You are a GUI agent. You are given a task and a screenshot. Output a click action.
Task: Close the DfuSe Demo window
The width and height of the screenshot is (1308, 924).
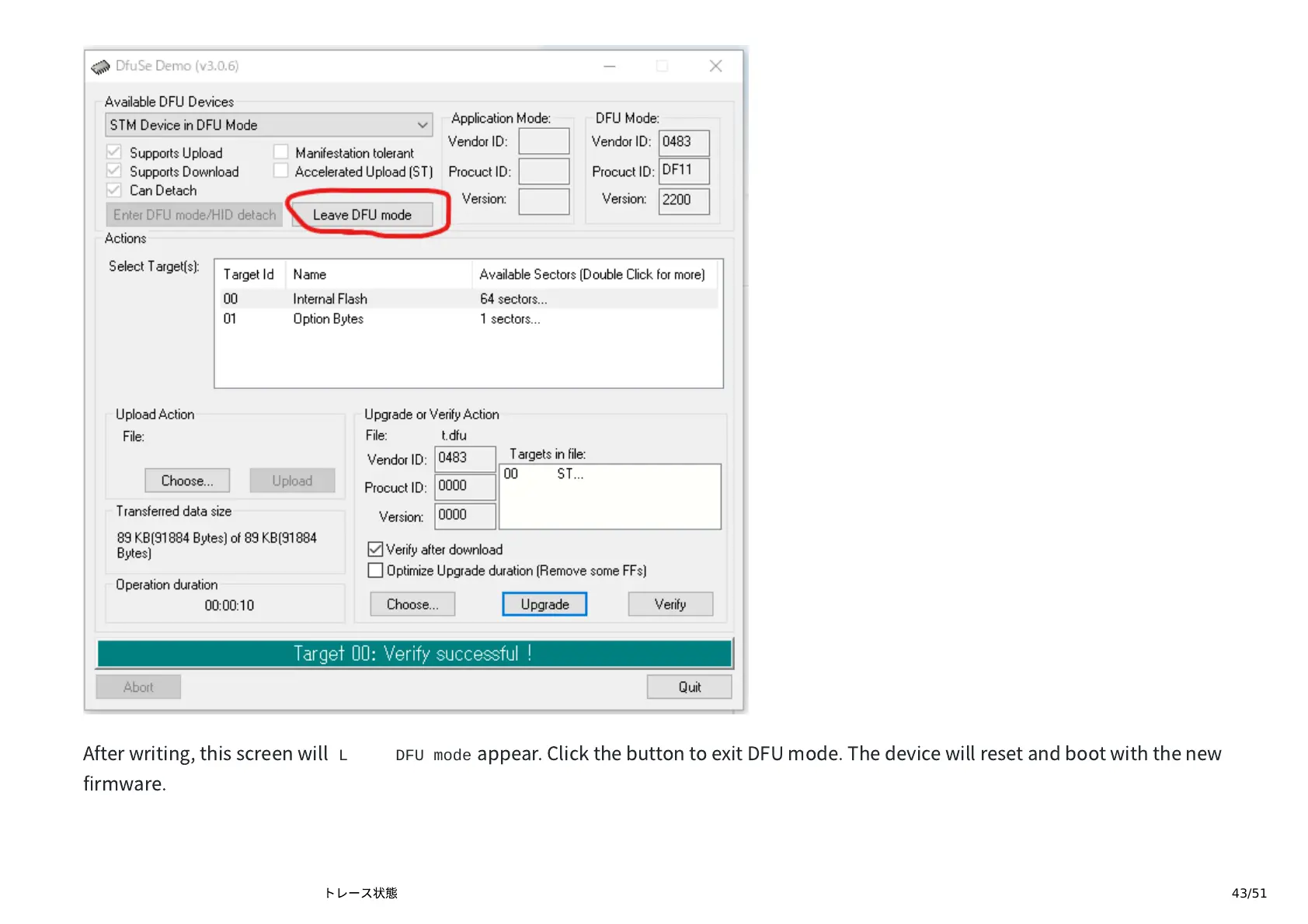pyautogui.click(x=715, y=67)
